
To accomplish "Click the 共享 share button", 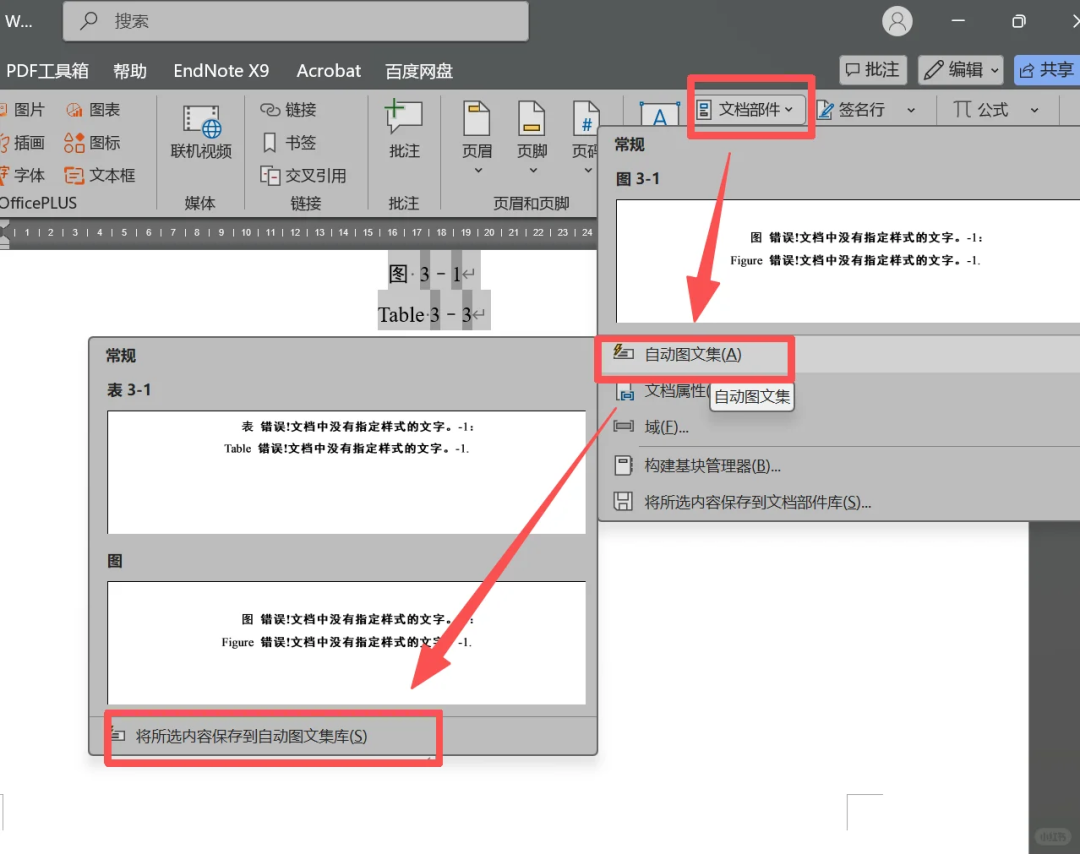I will pos(1046,69).
